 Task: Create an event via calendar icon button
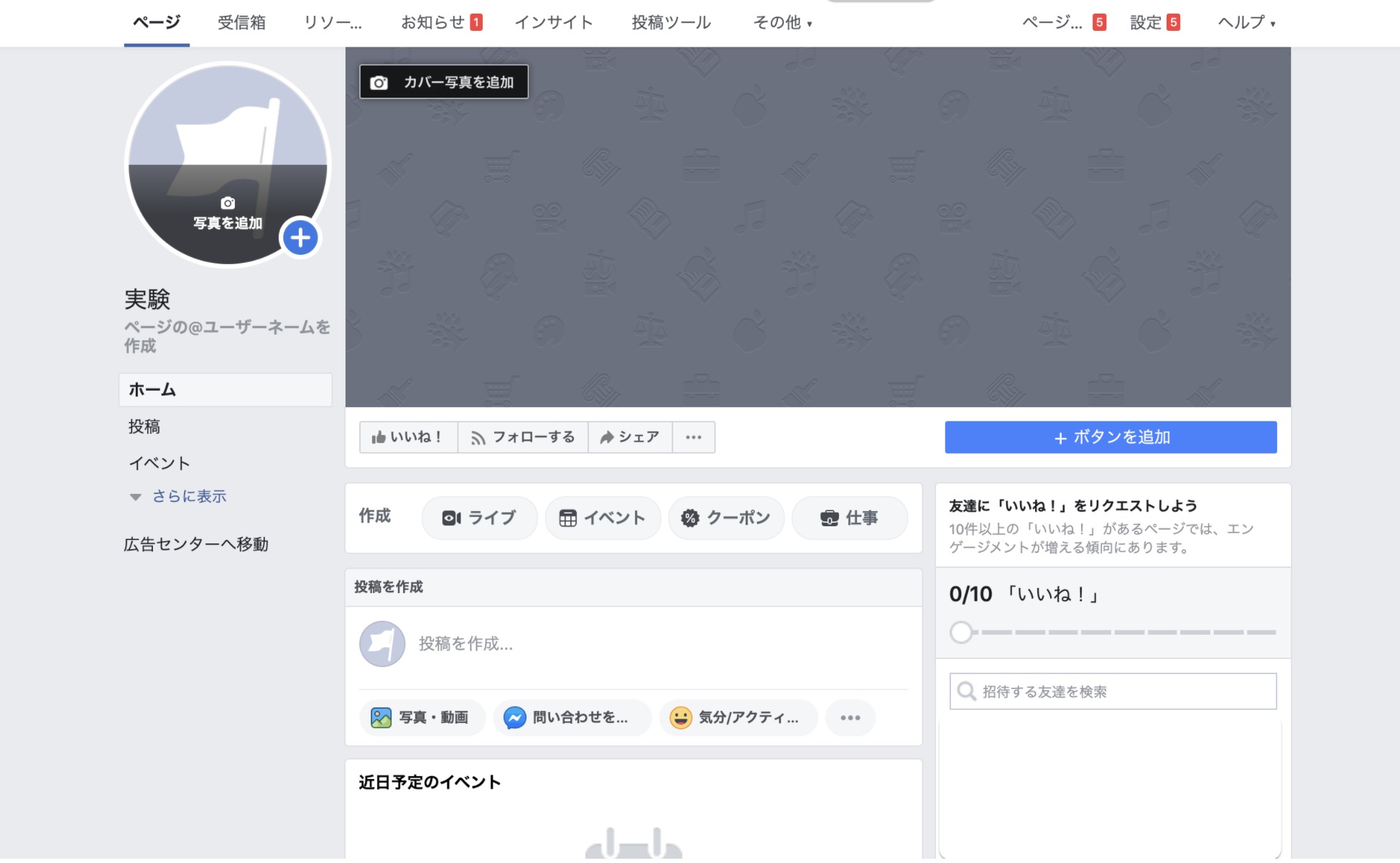(602, 518)
